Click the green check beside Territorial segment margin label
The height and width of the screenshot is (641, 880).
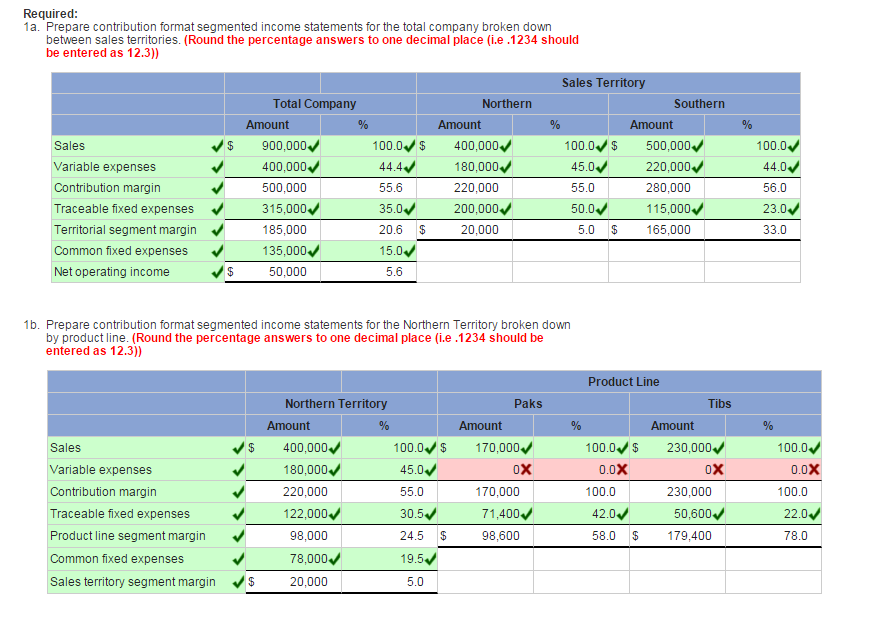point(217,230)
